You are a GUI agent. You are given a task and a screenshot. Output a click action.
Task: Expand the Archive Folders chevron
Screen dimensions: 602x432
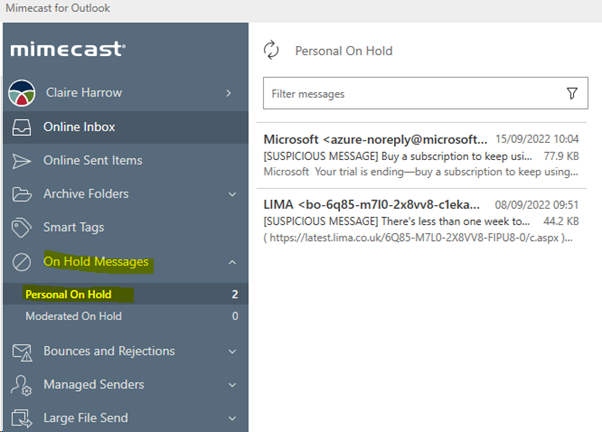pos(232,194)
